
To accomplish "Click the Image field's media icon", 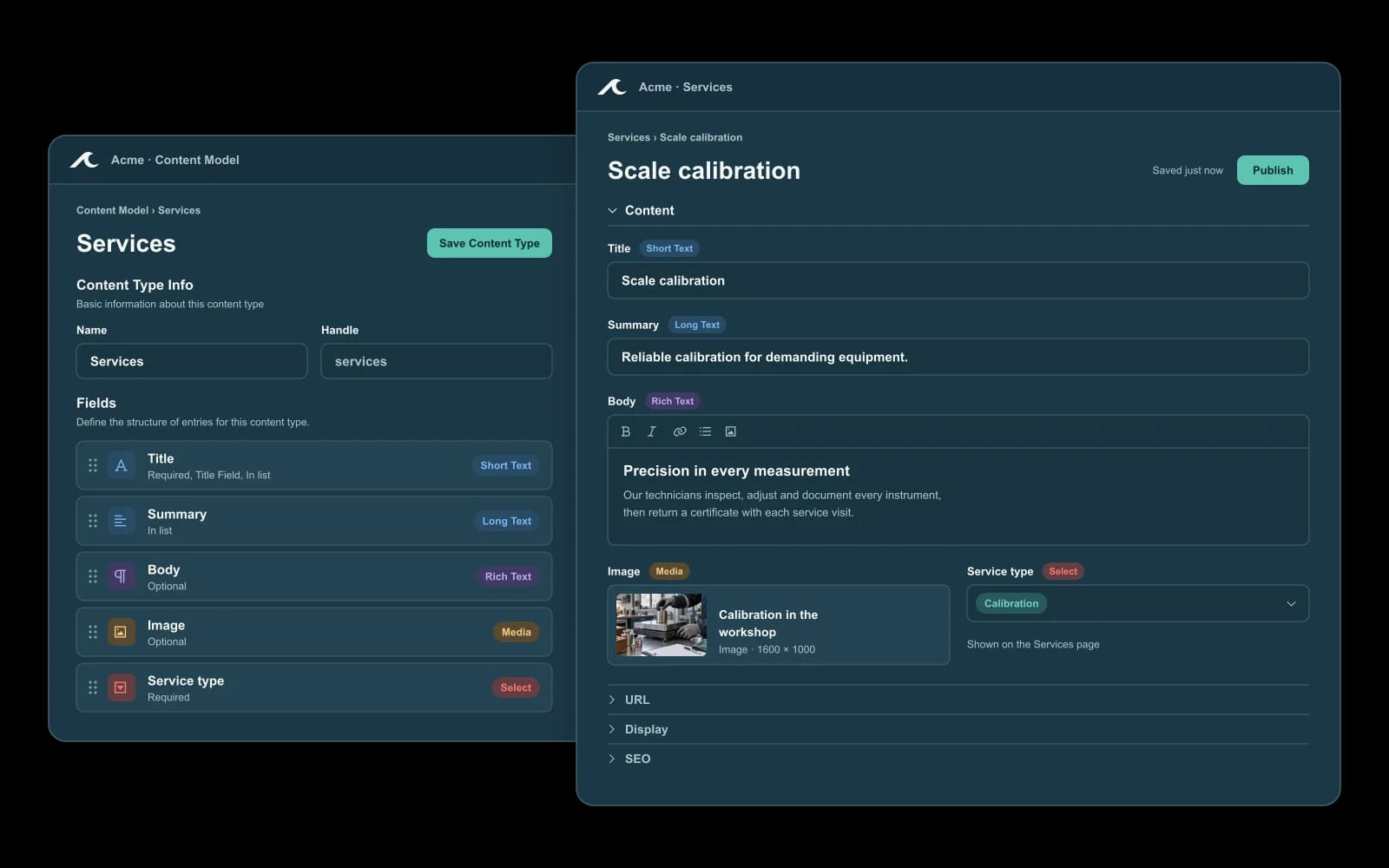I will click(121, 632).
